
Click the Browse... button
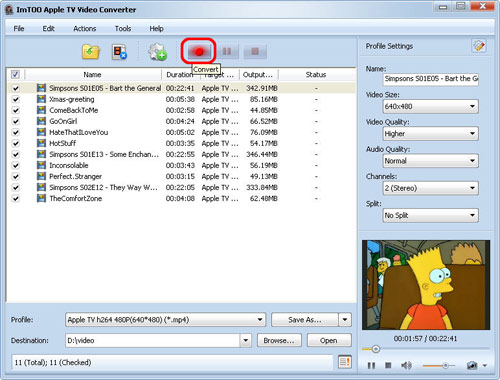click(279, 340)
